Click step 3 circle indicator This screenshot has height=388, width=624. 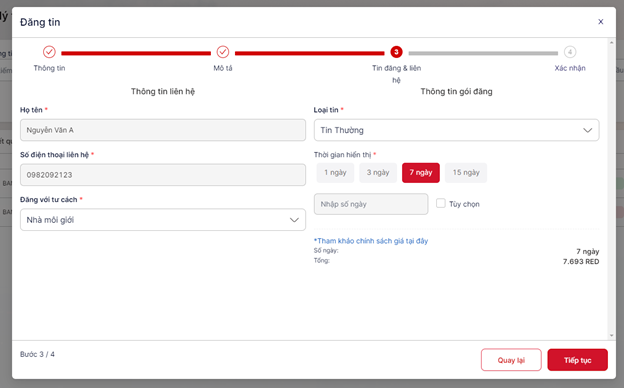tap(396, 52)
